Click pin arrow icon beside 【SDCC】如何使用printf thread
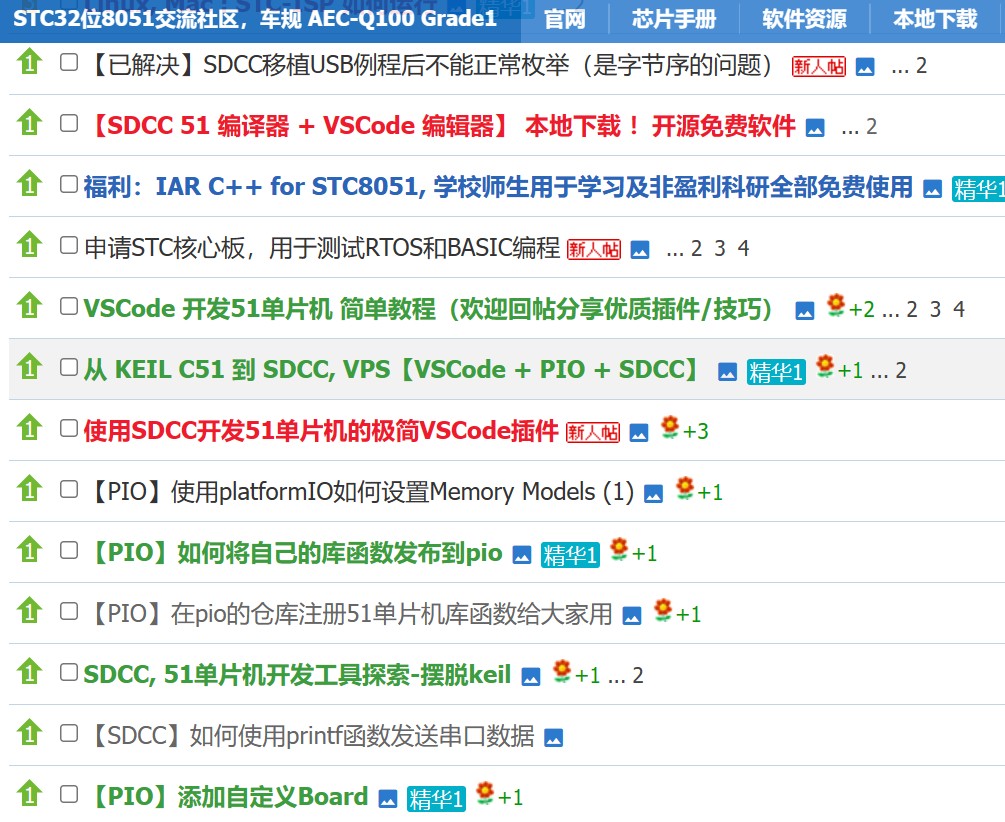 coord(29,733)
